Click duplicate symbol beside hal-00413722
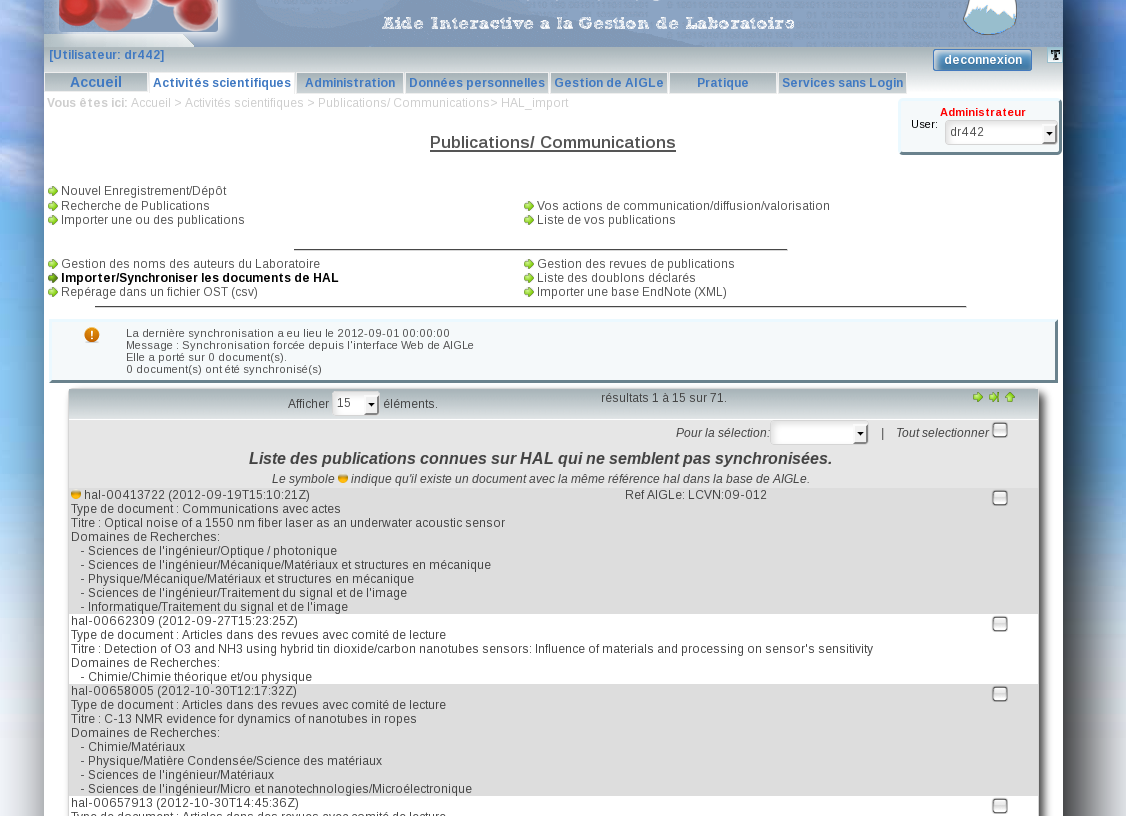Image resolution: width=1126 pixels, height=816 pixels. (x=76, y=495)
